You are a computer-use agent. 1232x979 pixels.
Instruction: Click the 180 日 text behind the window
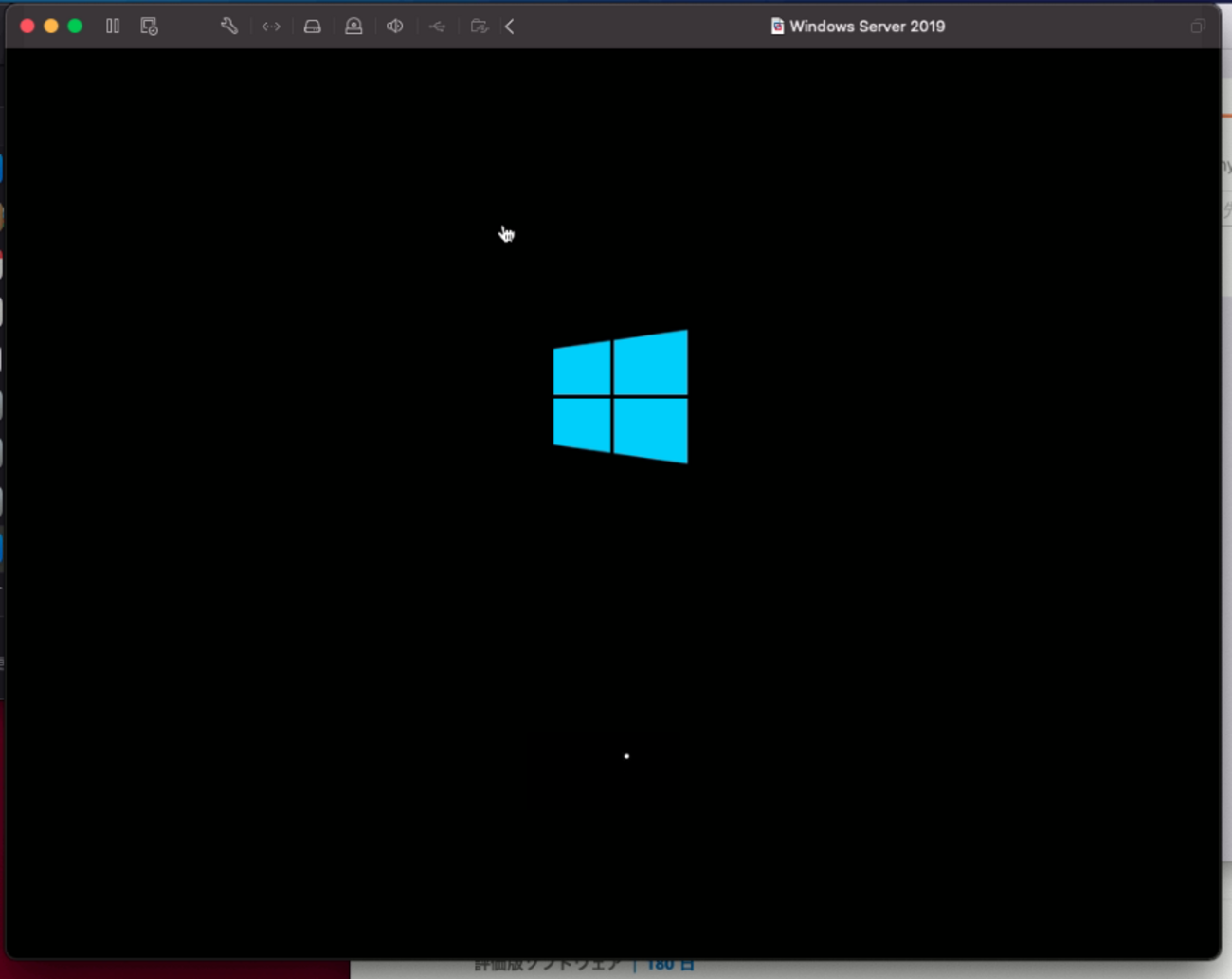tap(670, 967)
